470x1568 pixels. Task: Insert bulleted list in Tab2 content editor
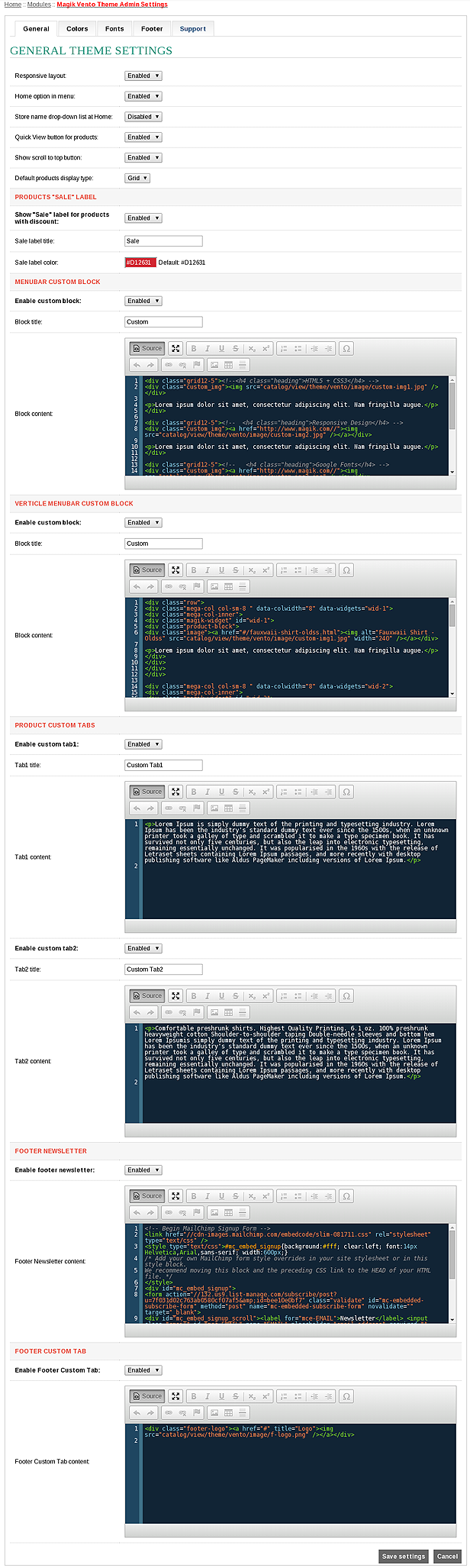point(298,995)
